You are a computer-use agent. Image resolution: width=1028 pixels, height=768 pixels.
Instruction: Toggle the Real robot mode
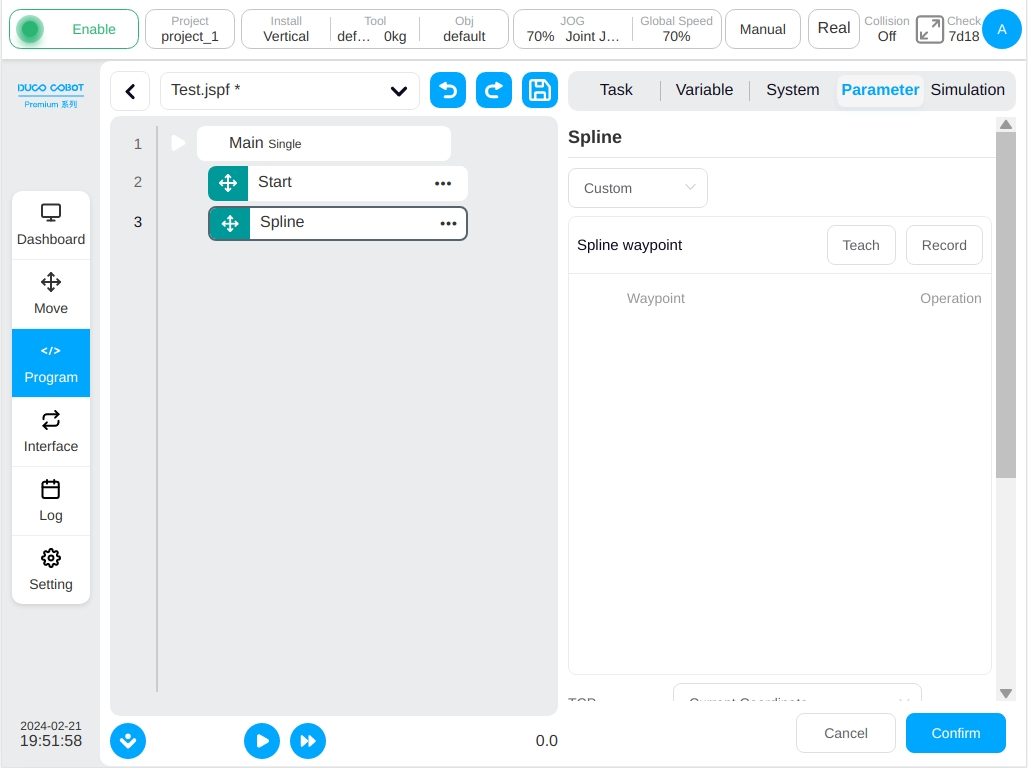[833, 29]
